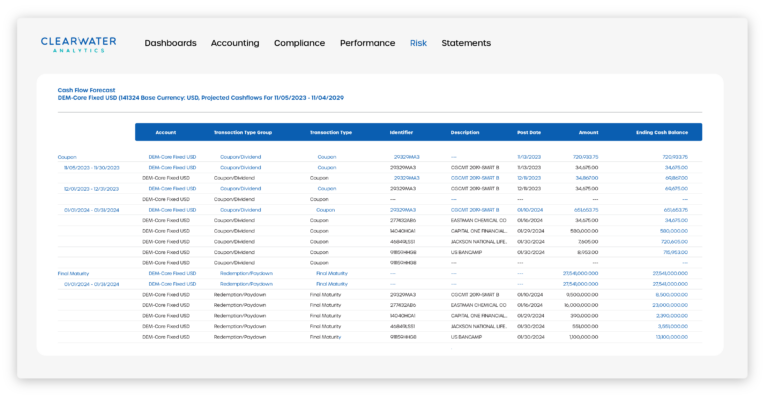This screenshot has width=768, height=398.
Task: Select identifier 14040HCA1 in the Coupon row
Action: click(x=403, y=231)
